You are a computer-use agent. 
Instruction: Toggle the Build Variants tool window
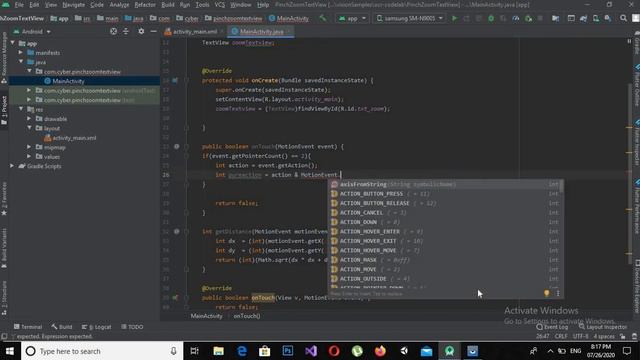point(4,247)
